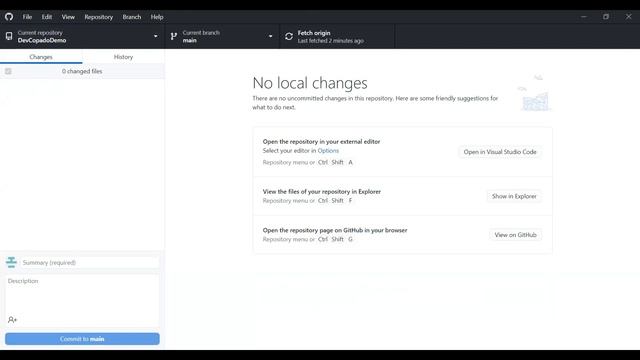
Task: Open the Options link for editor selection
Action: click(x=328, y=151)
